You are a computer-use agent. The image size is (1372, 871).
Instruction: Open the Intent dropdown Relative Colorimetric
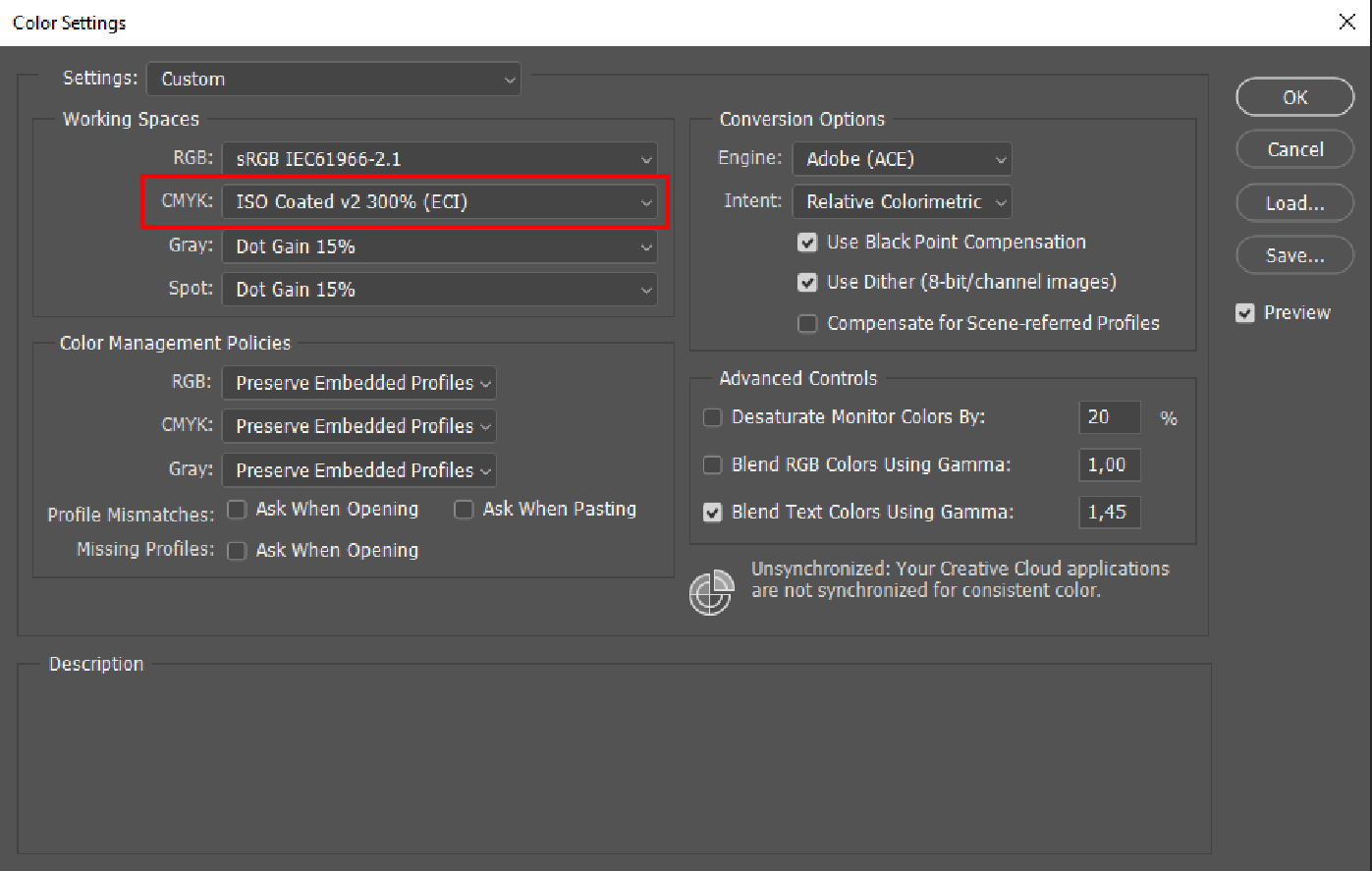point(903,202)
